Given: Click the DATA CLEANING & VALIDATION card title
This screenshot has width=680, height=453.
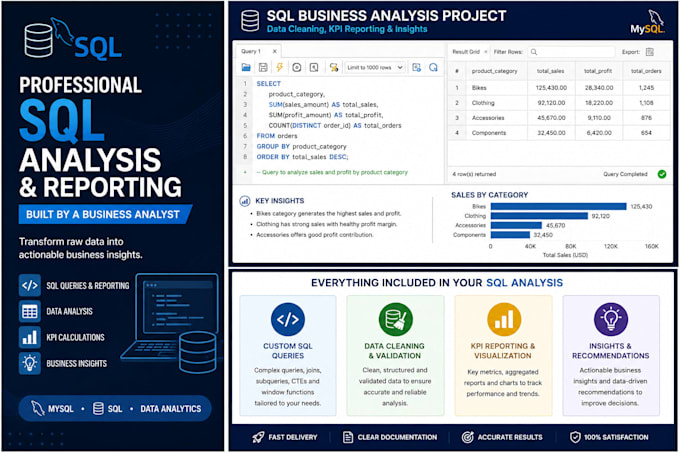Looking at the screenshot, I should (395, 351).
